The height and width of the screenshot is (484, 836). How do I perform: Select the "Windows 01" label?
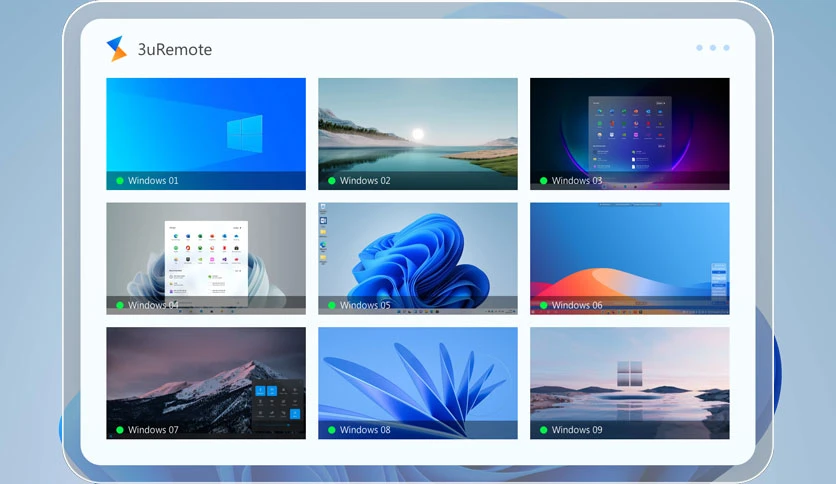153,181
